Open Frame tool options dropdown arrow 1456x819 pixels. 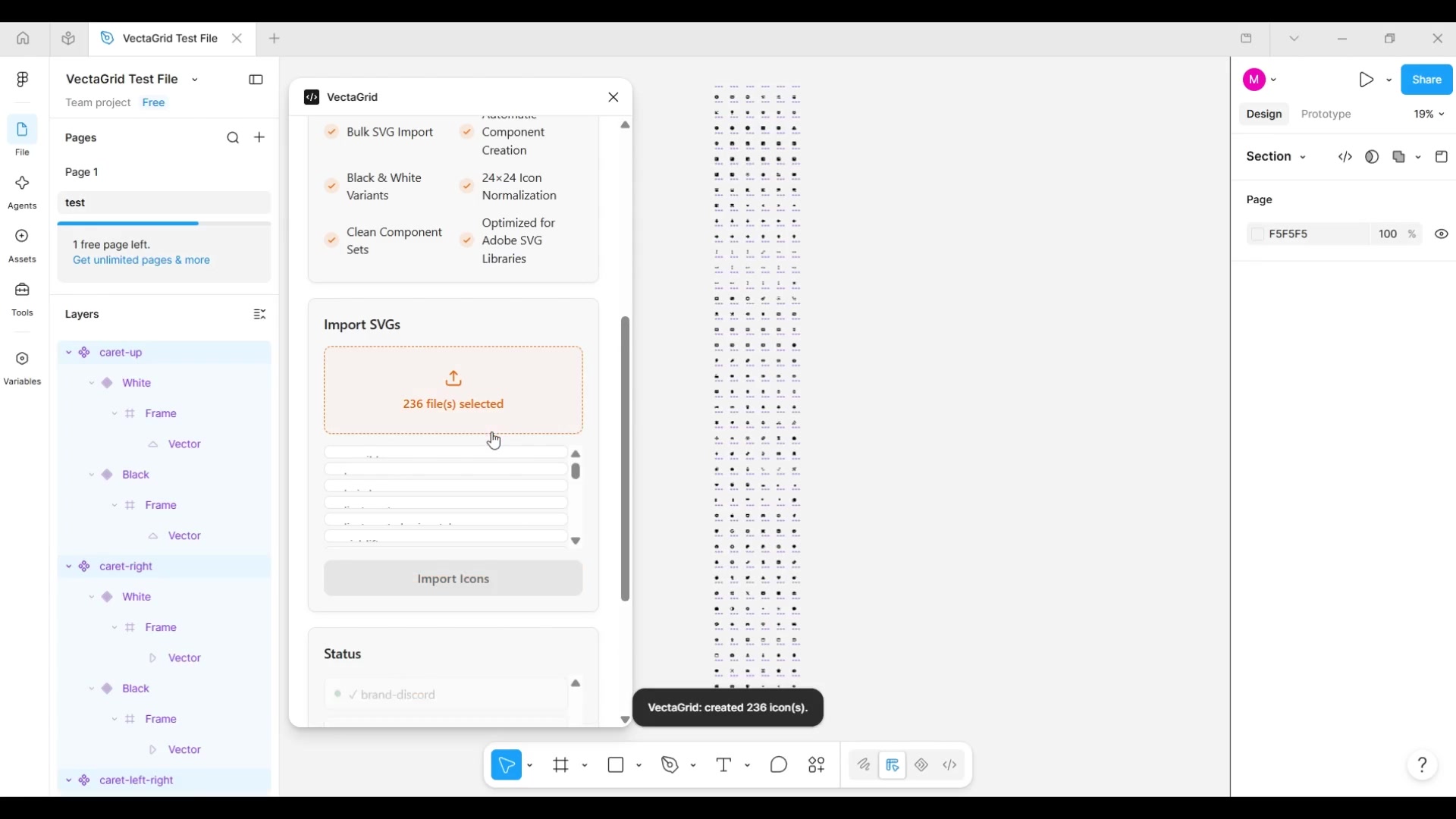pyautogui.click(x=585, y=766)
